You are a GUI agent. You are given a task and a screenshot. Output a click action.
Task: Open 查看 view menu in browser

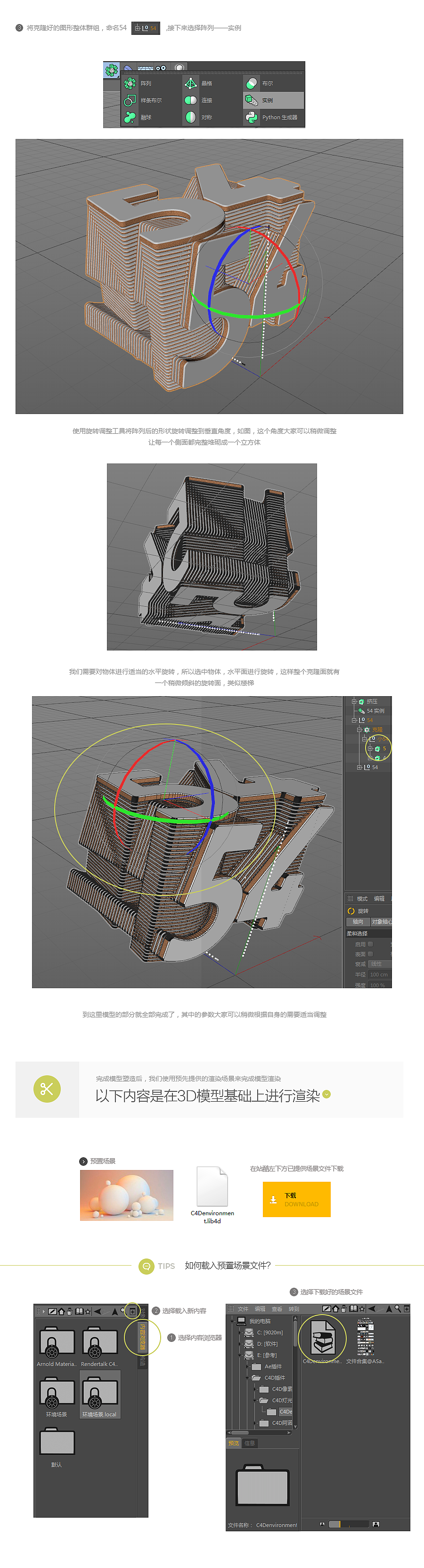pos(277,1308)
